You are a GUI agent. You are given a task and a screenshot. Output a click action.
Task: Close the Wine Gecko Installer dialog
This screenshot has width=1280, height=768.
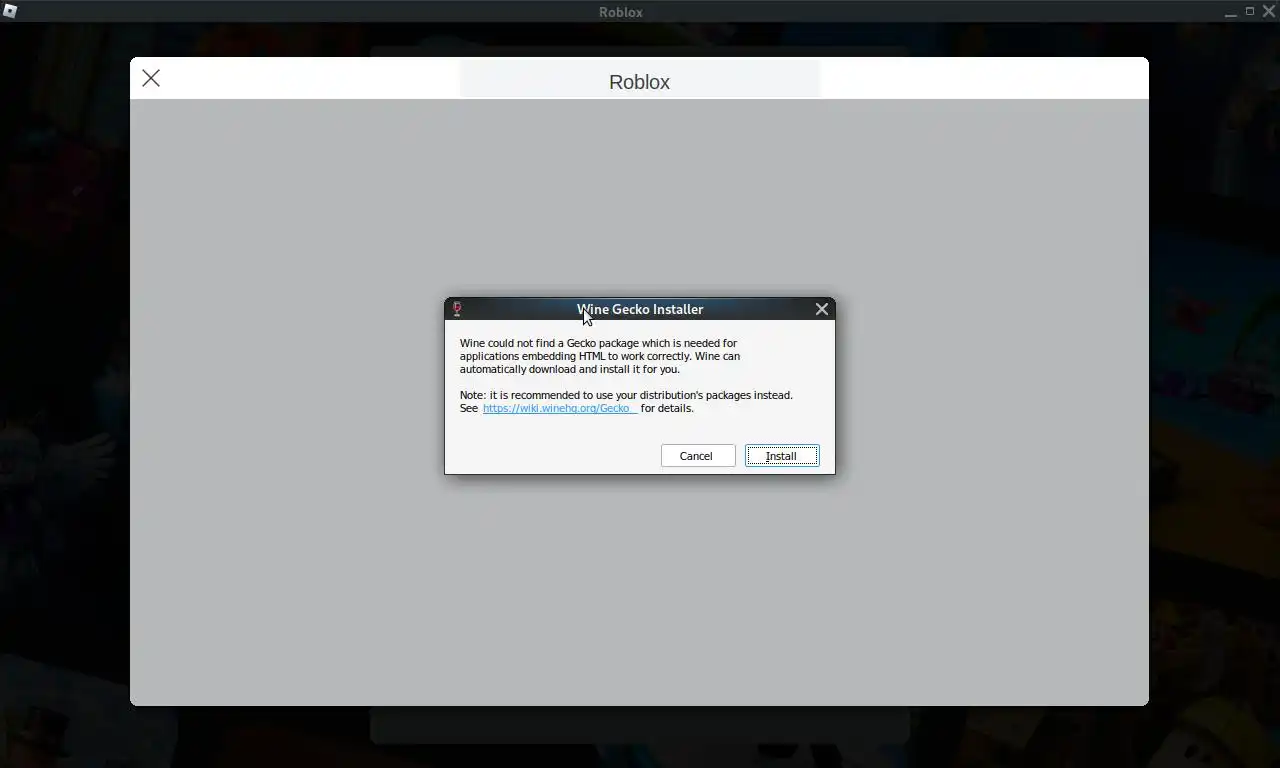pyautogui.click(x=822, y=309)
